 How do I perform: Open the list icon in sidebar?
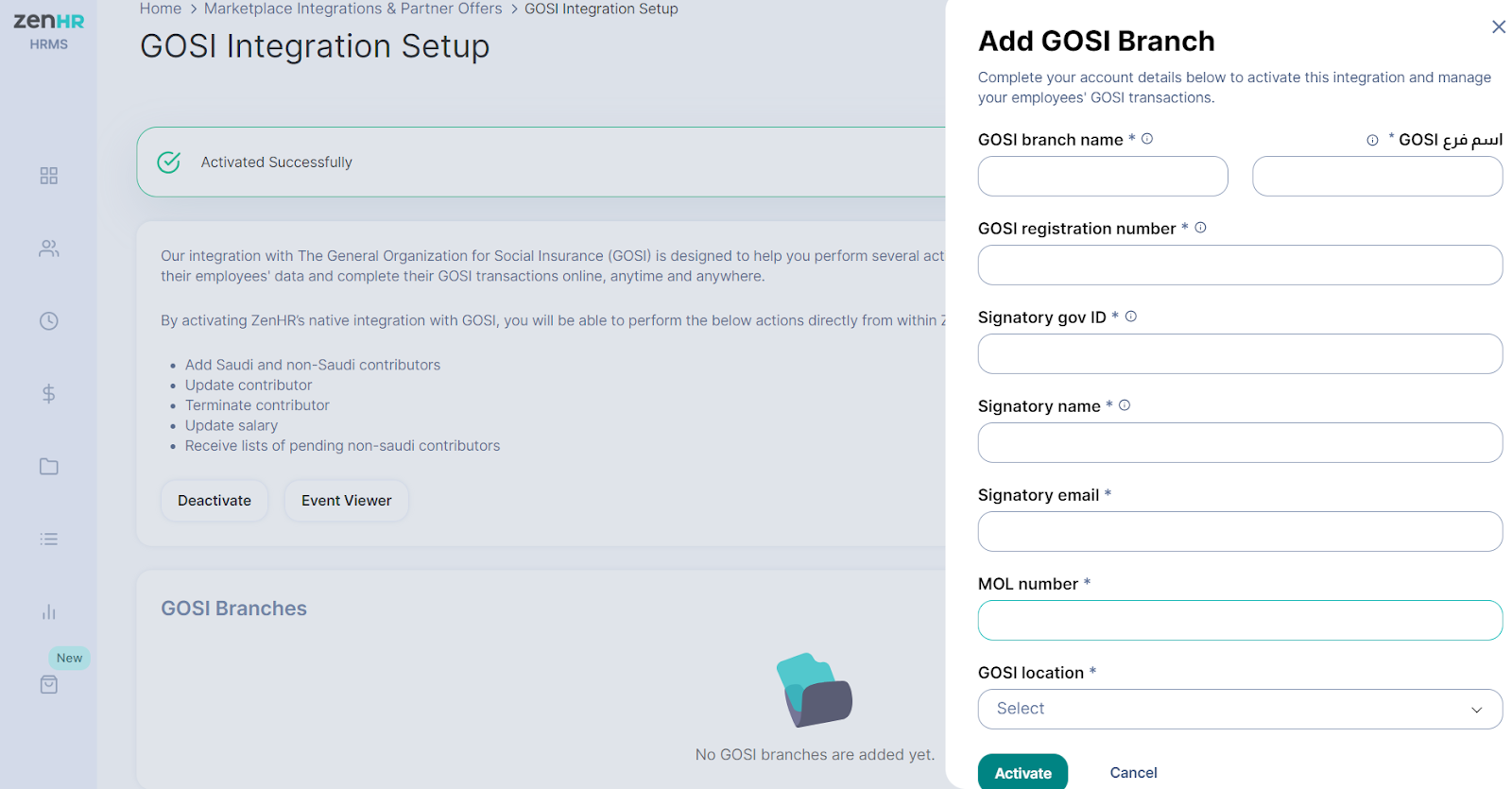click(49, 540)
